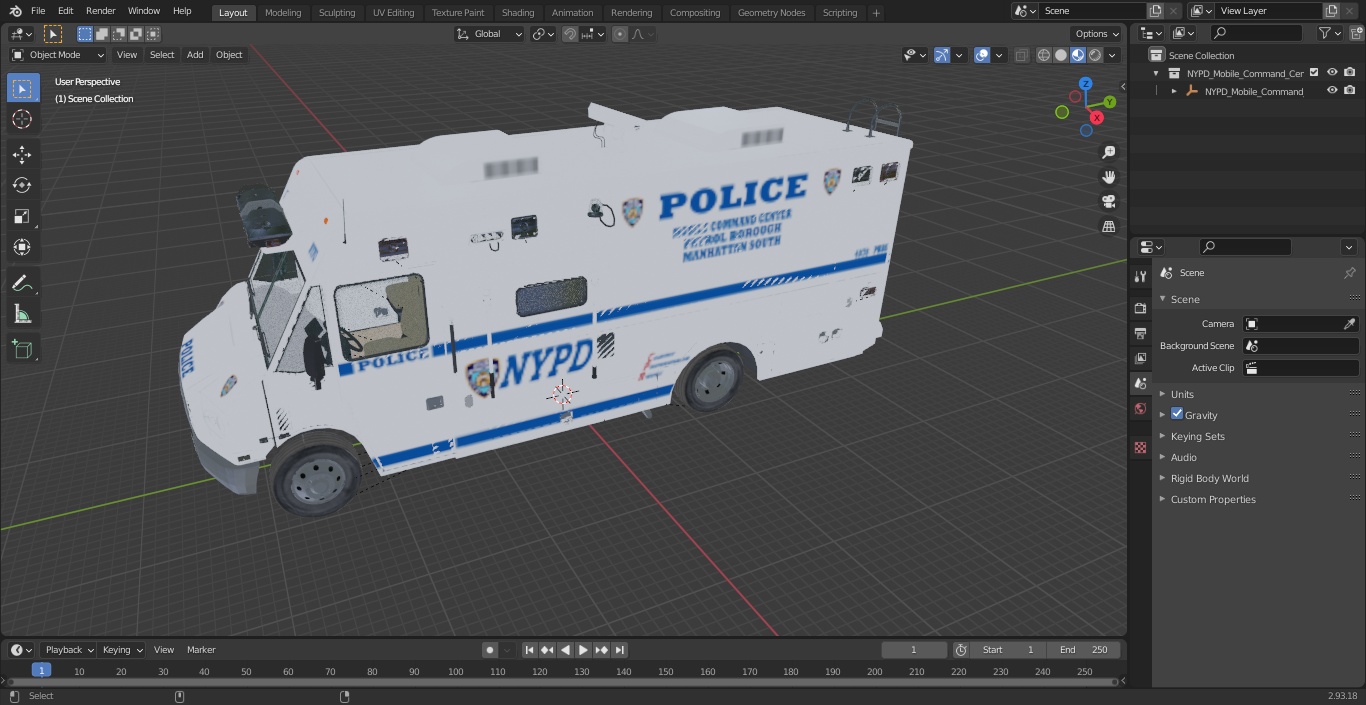The image size is (1366, 705).
Task: Click the End frame field
Action: [1084, 650]
